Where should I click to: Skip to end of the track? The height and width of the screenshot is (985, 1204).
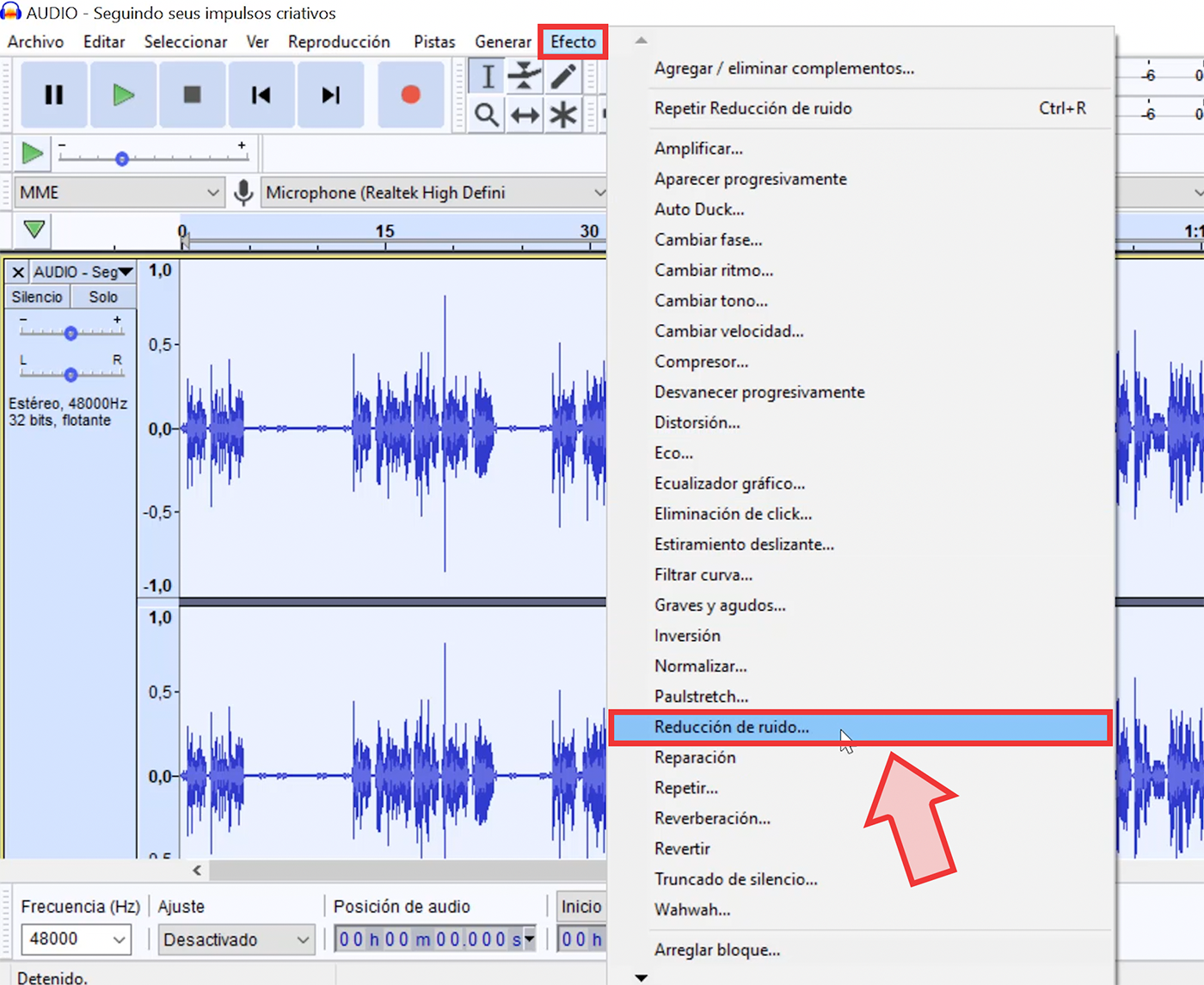coord(330,95)
